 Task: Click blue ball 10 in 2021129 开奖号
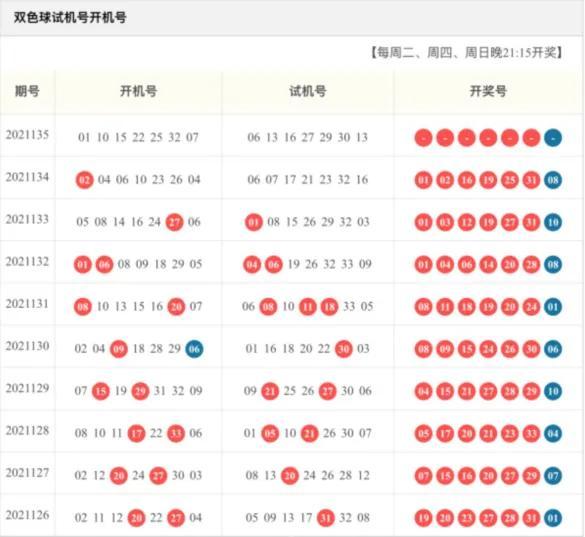tap(553, 391)
